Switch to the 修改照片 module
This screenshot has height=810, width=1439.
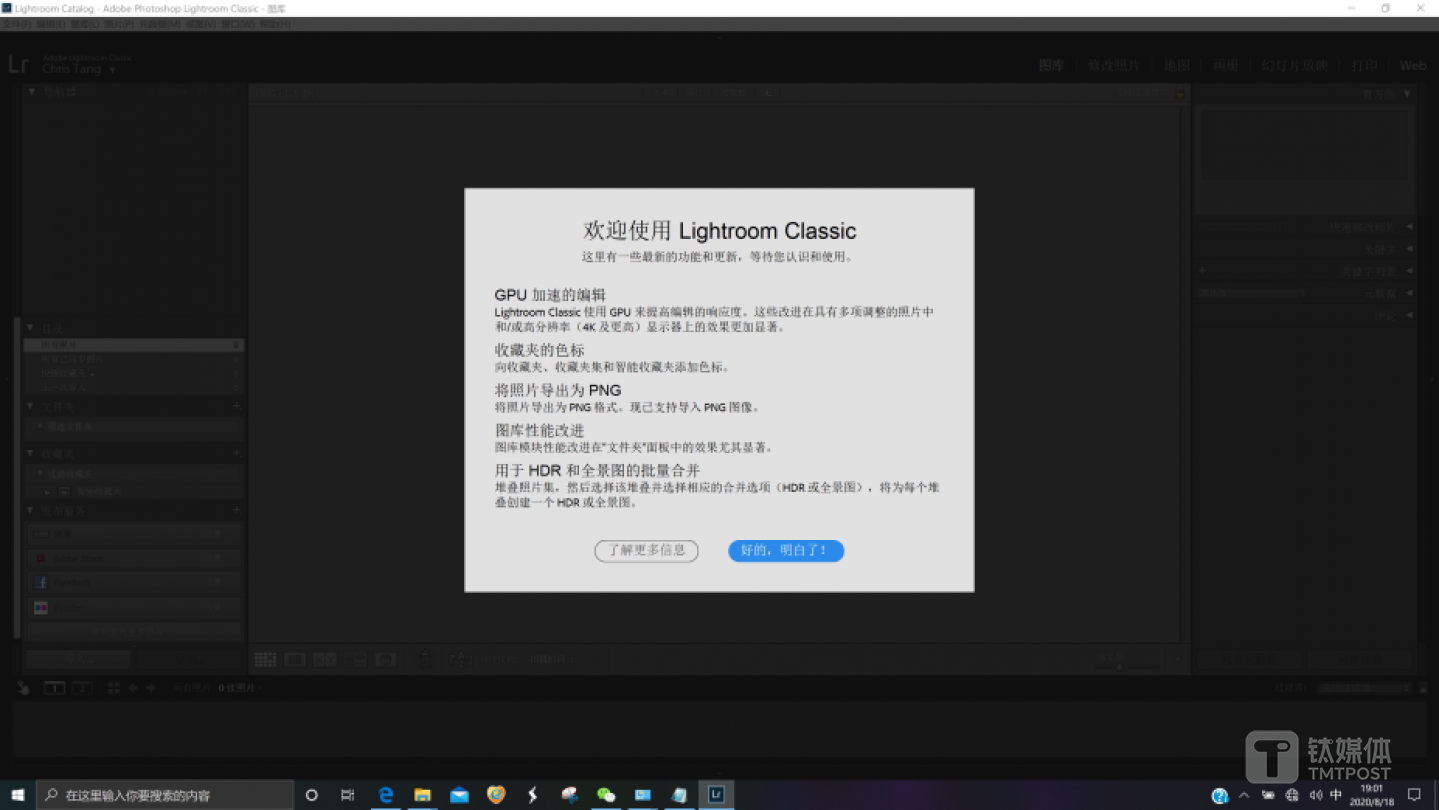(1113, 65)
